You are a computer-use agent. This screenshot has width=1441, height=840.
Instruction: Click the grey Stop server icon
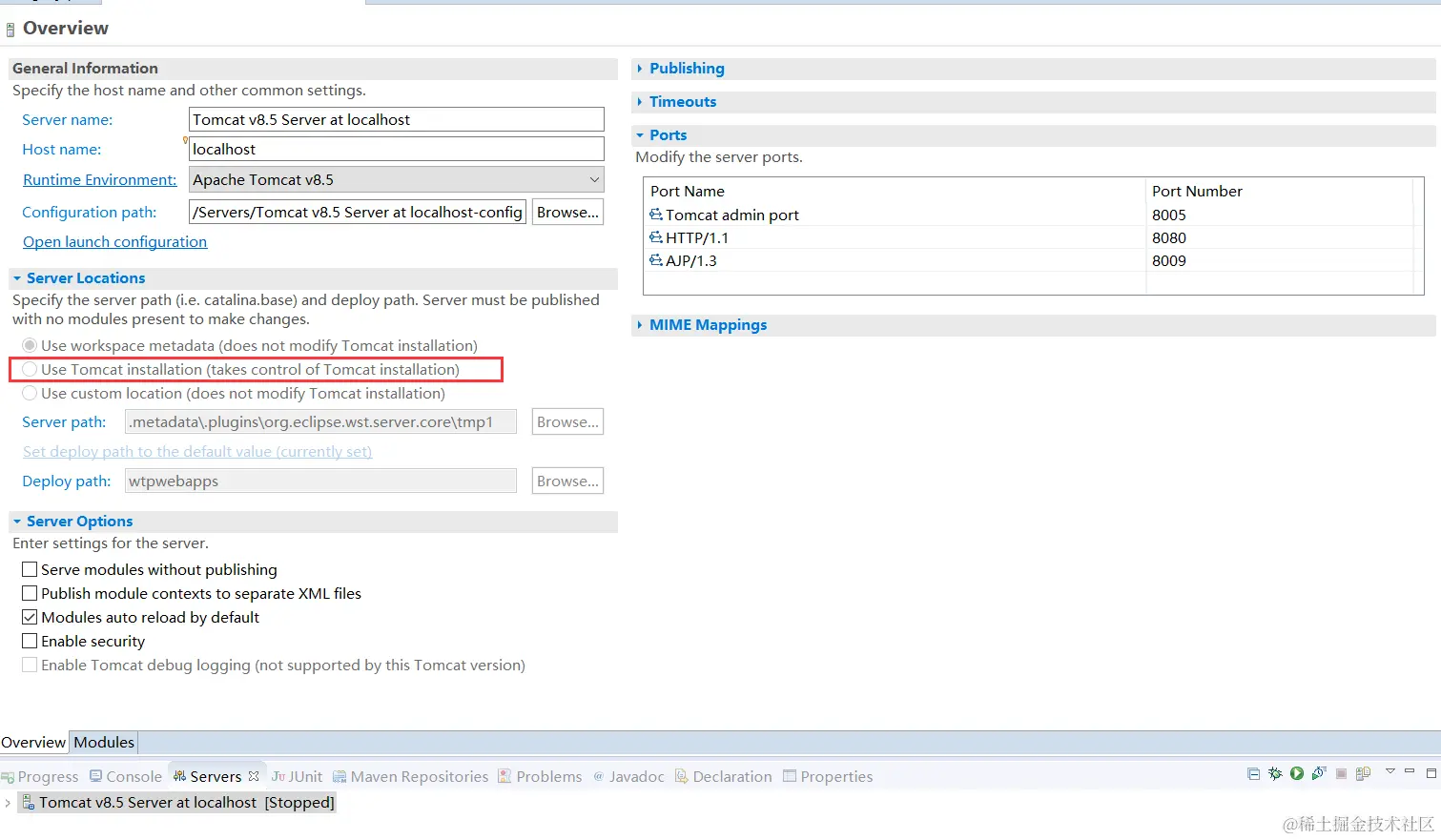[1341, 773]
